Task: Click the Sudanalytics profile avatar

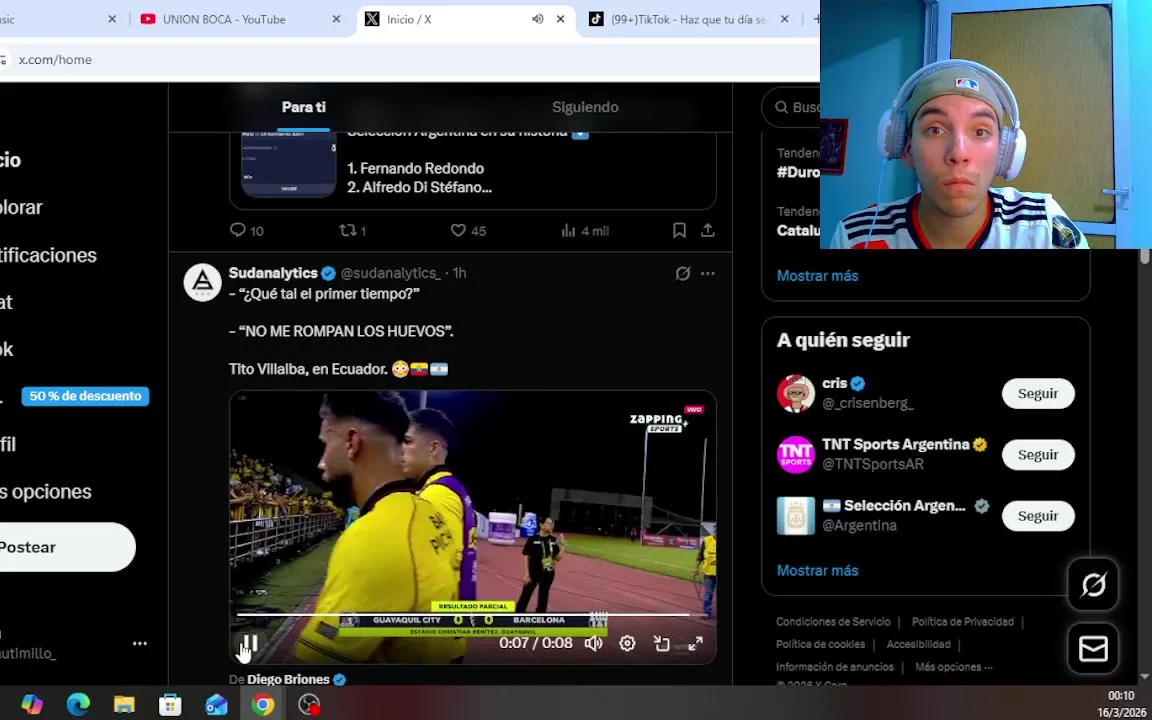Action: (x=202, y=282)
